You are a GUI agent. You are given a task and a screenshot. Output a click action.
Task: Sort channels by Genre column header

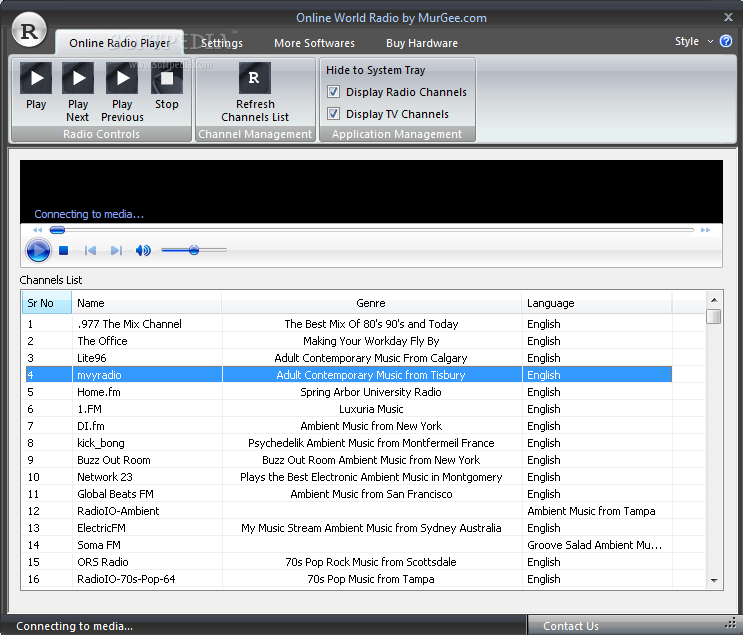371,303
